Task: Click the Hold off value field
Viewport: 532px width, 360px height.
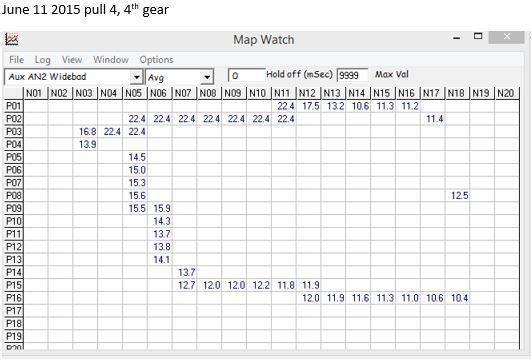Action: [247, 75]
